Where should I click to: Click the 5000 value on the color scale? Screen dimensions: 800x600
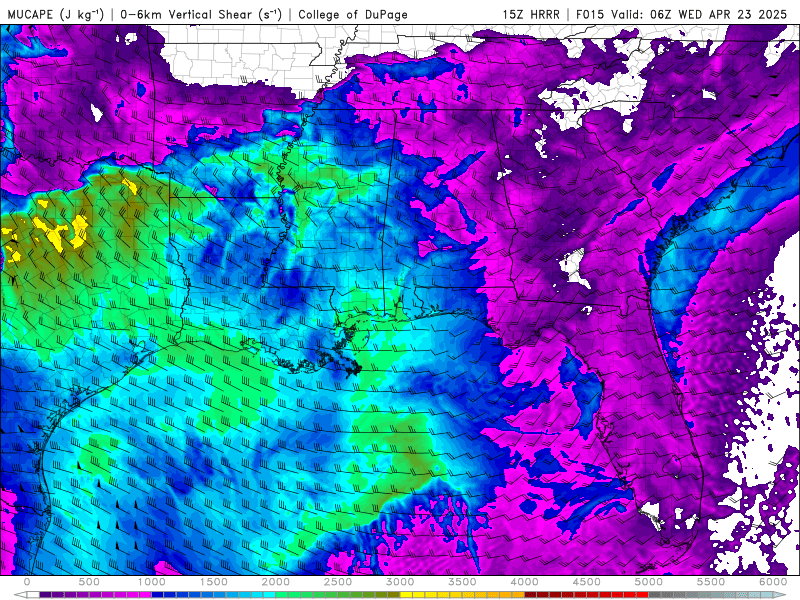coord(649,582)
